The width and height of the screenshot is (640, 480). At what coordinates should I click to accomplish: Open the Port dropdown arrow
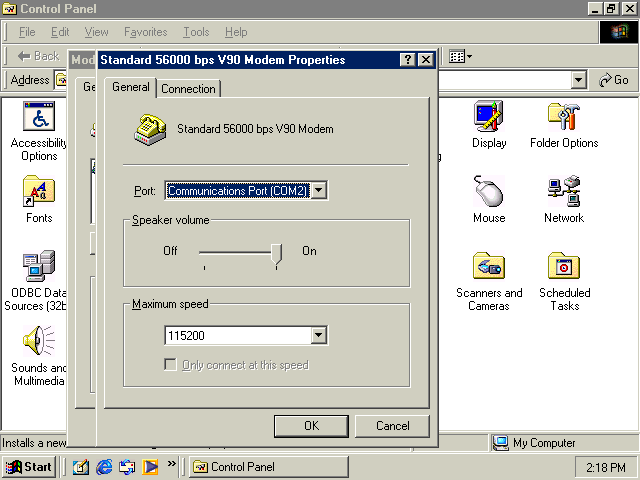point(319,191)
